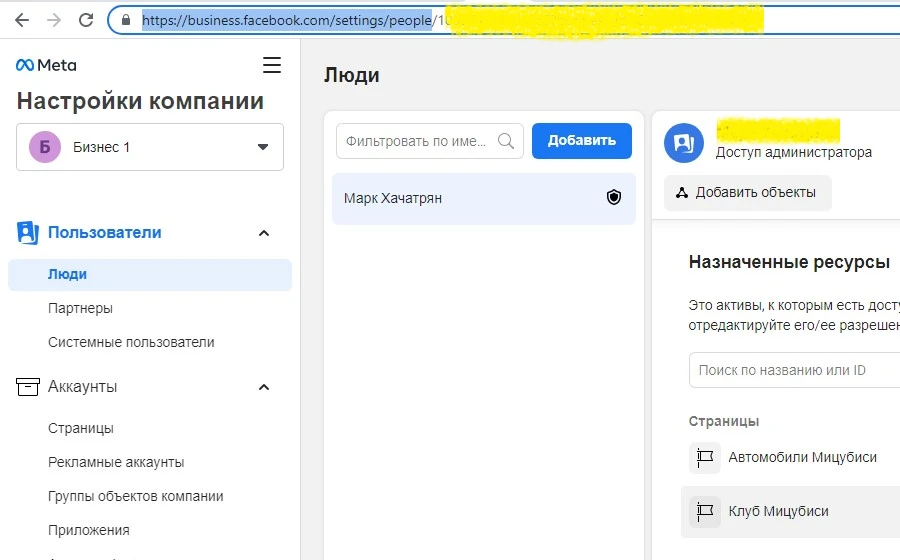Viewport: 900px width, 560px height.
Task: Click the Добавить объекты button
Action: point(748,193)
